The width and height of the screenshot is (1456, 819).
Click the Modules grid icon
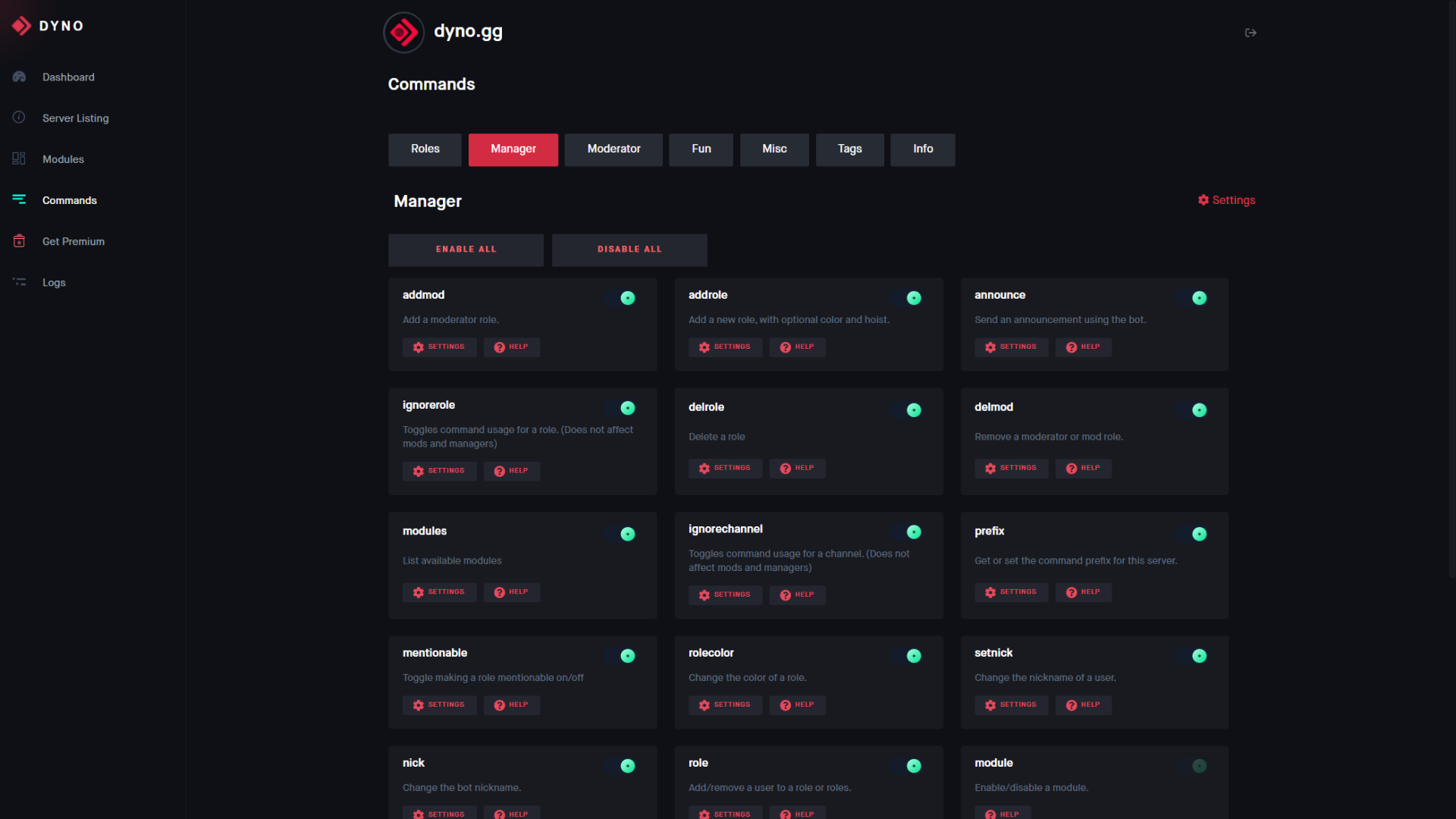(19, 158)
